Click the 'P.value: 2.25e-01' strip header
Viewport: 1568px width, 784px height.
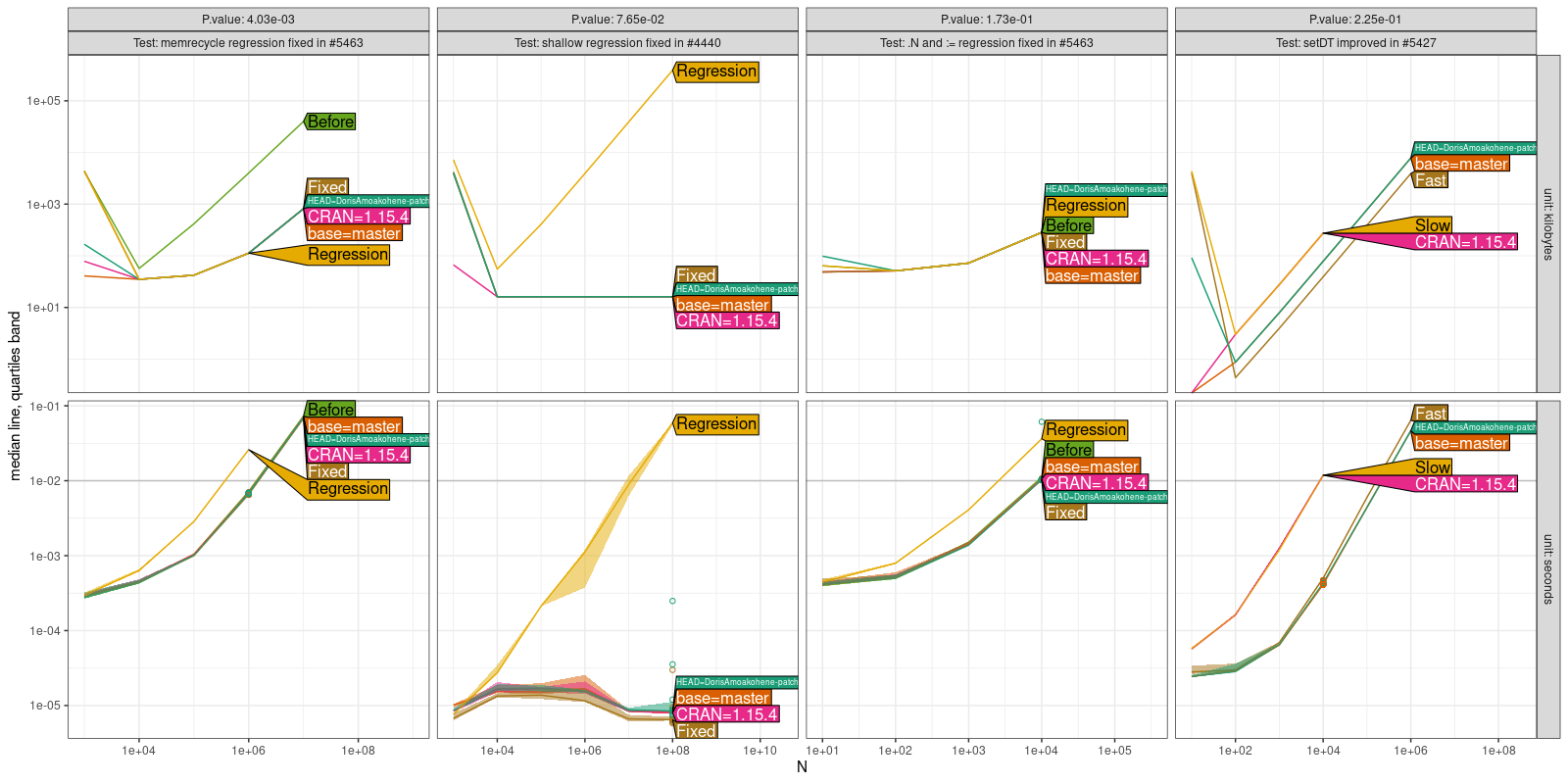coord(1356,20)
